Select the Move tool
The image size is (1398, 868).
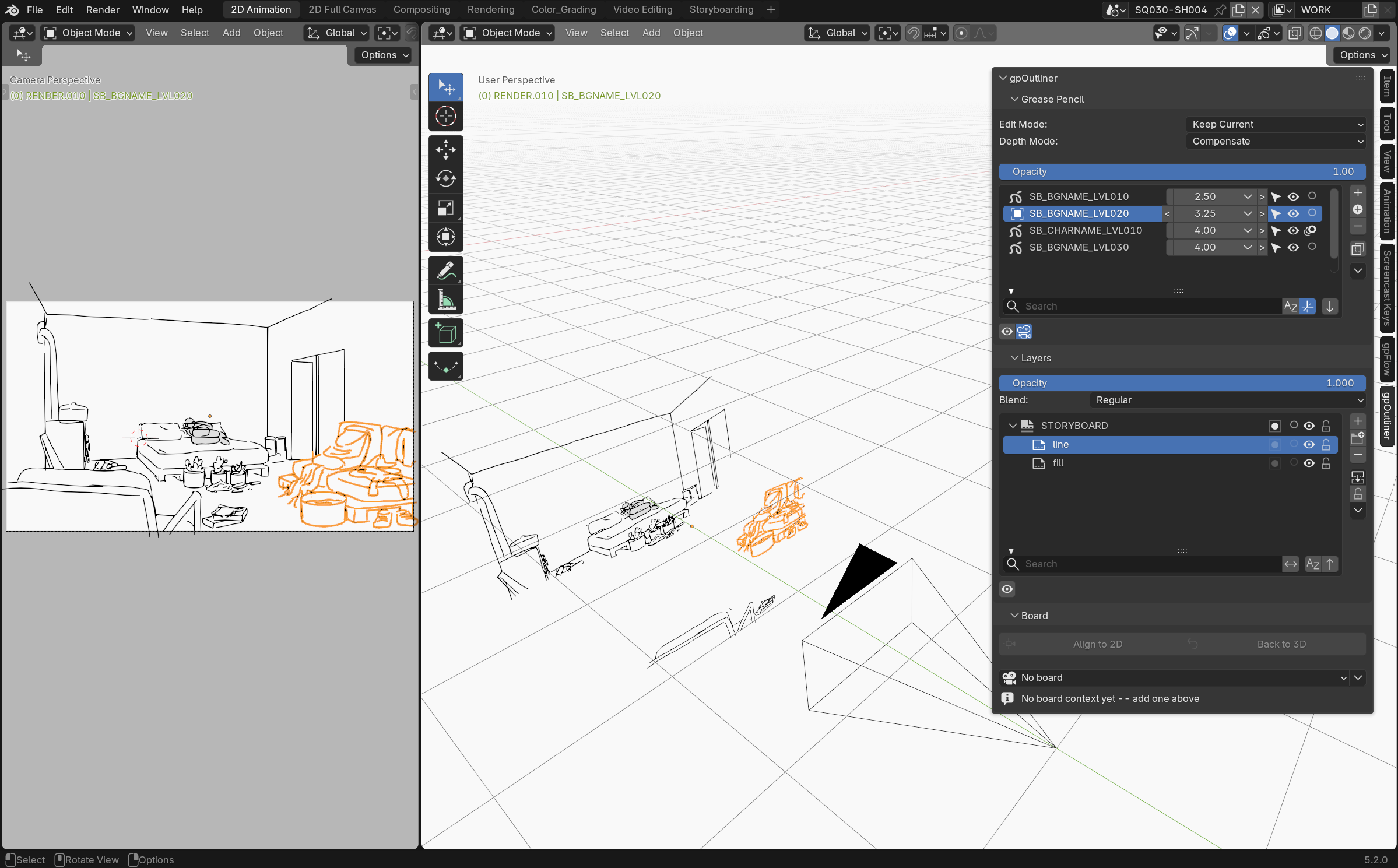point(445,149)
